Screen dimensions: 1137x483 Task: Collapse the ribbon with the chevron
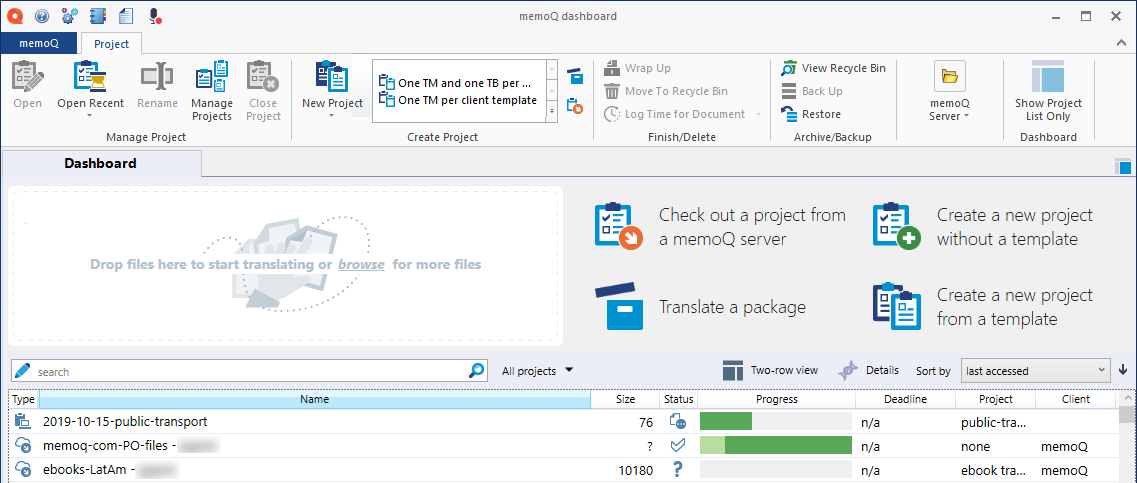[1120, 44]
